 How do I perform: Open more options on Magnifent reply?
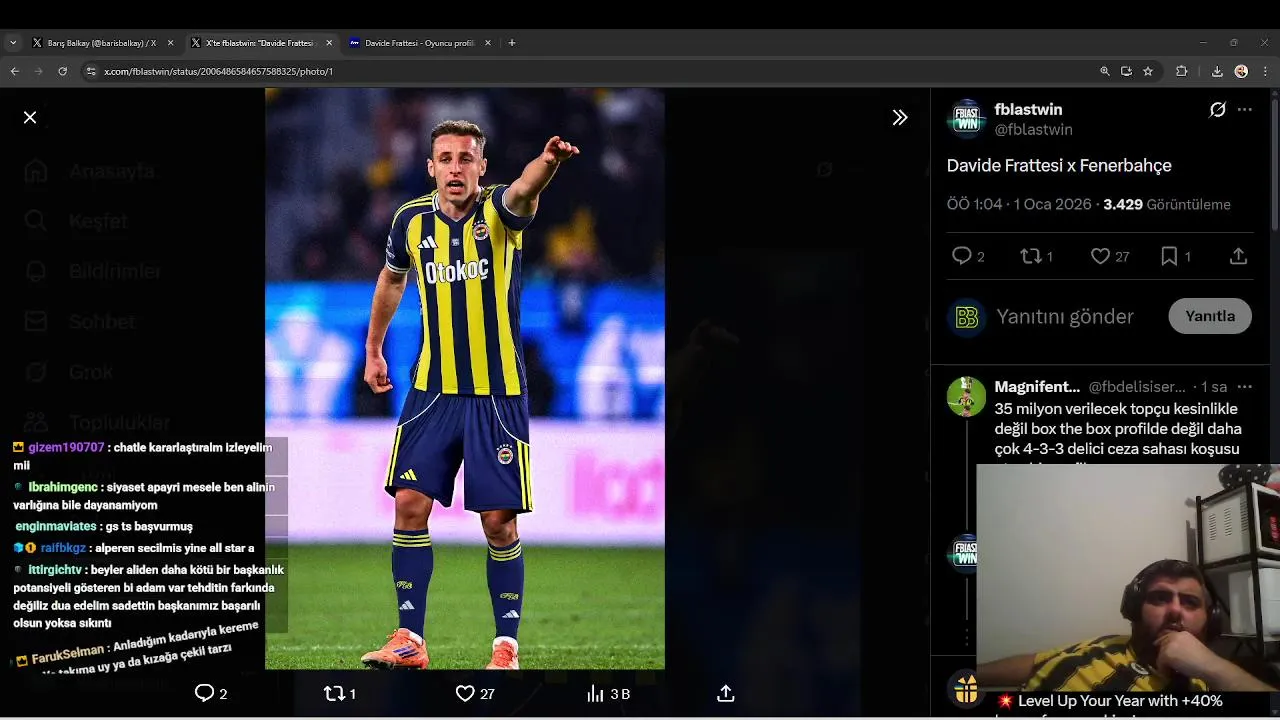tap(1245, 386)
